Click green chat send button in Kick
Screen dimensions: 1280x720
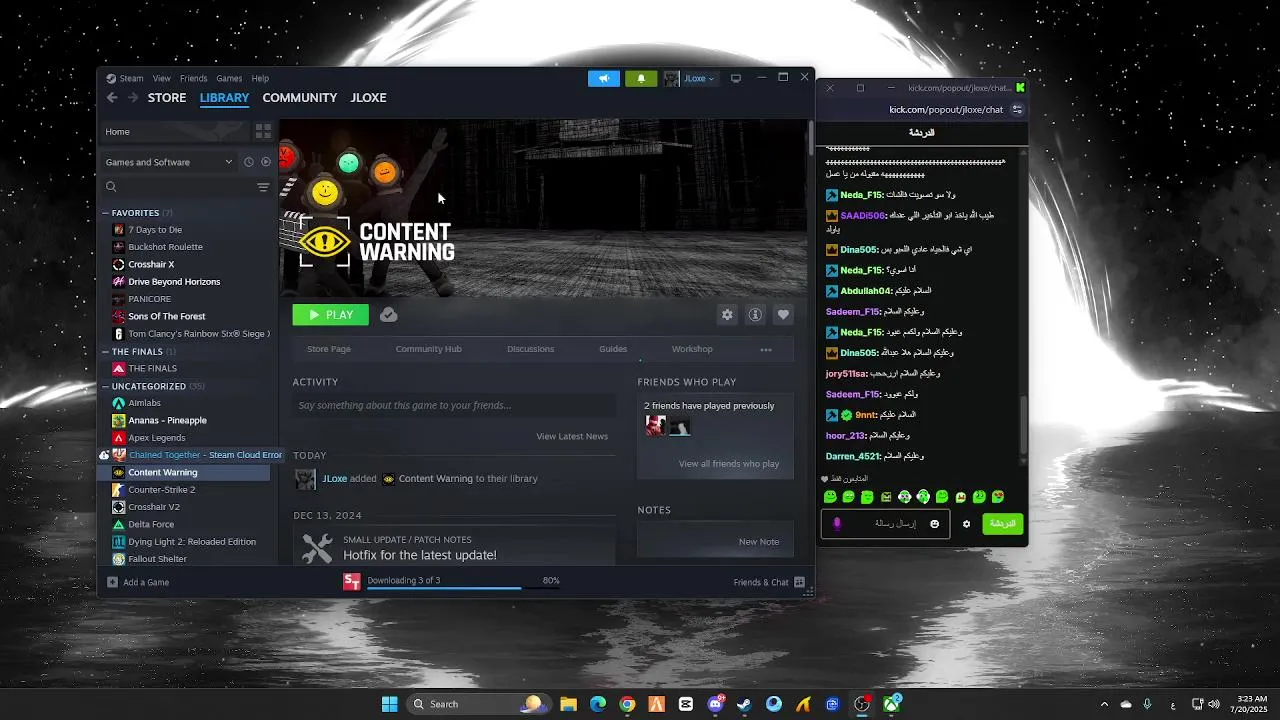tap(1003, 524)
